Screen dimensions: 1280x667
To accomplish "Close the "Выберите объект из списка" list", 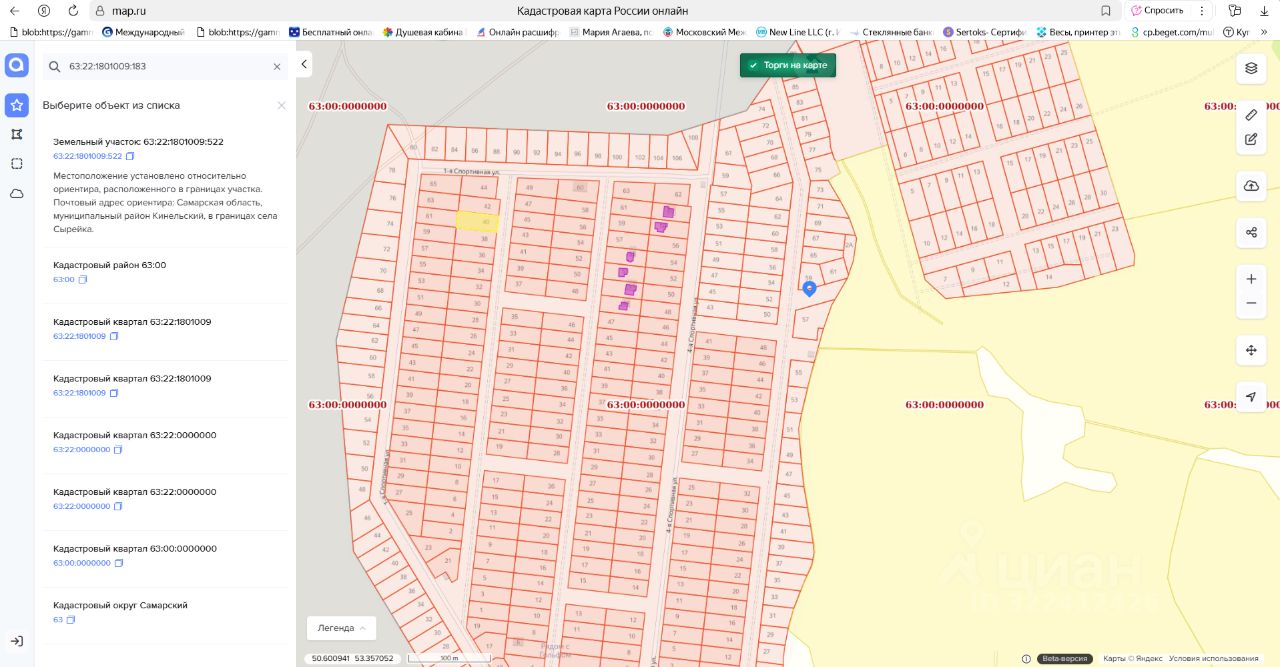I will point(281,105).
